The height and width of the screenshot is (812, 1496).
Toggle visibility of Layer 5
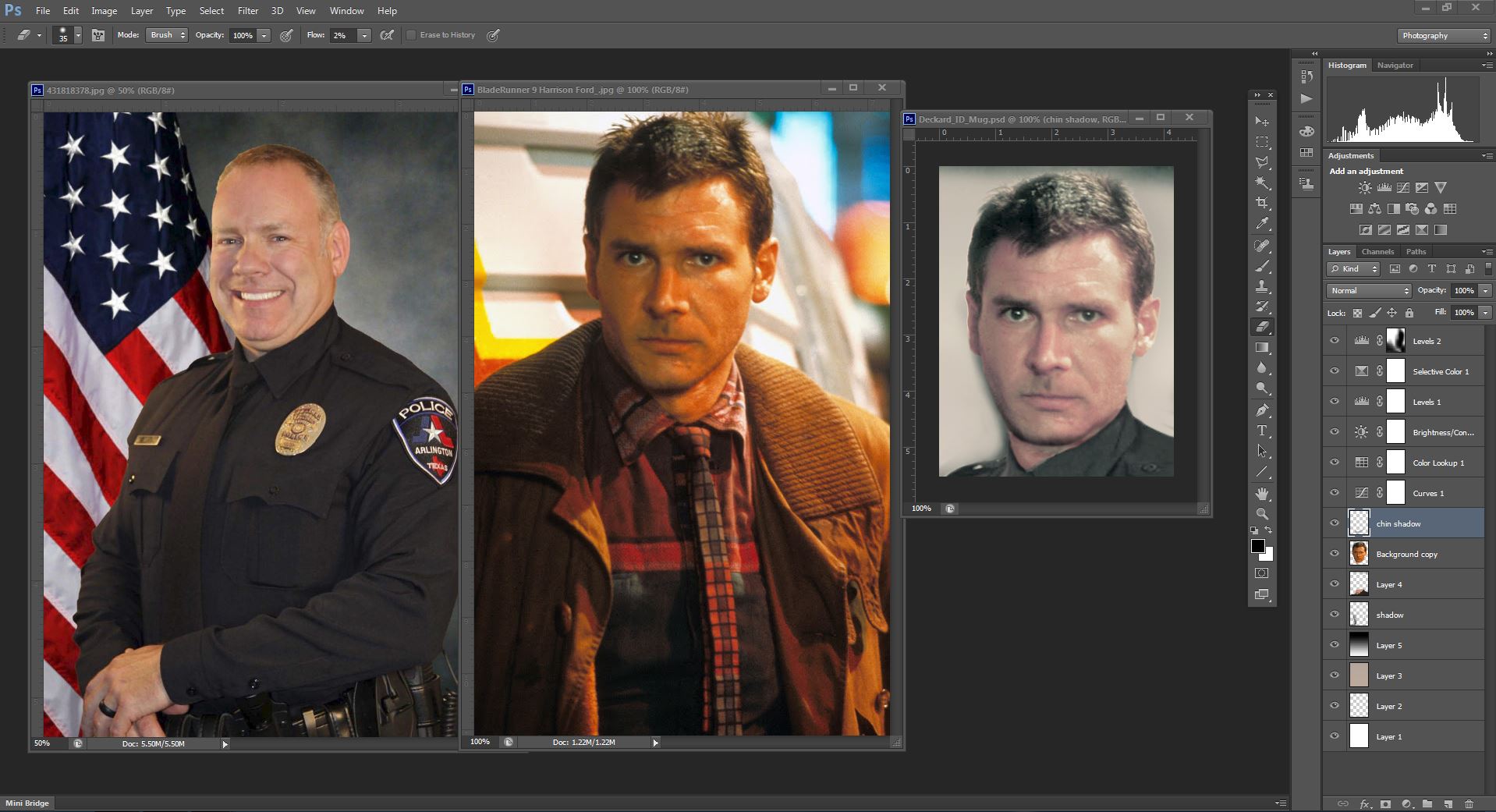(x=1335, y=645)
